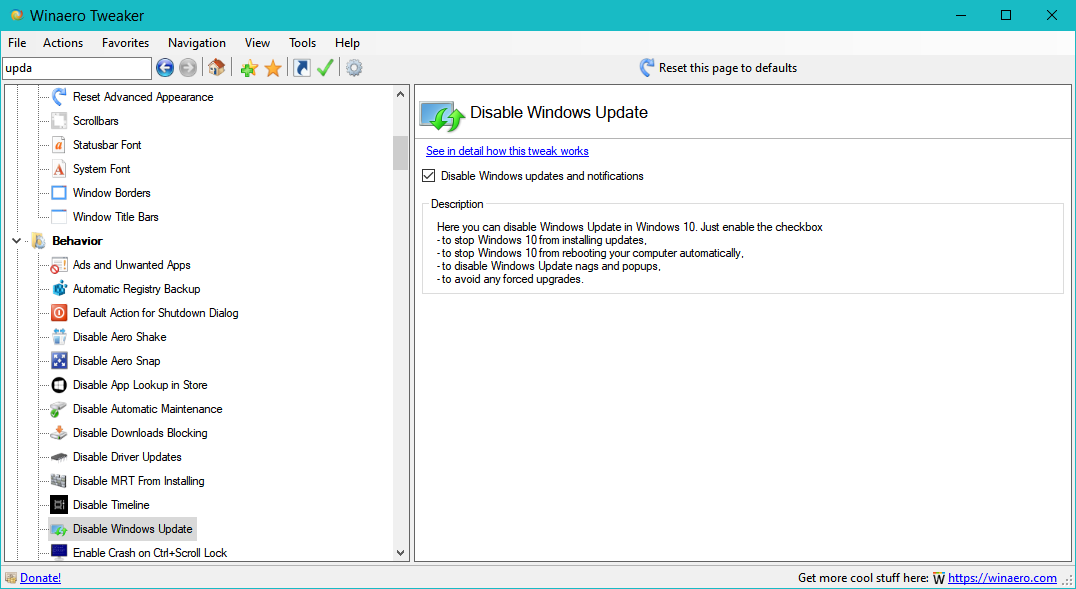The width and height of the screenshot is (1076, 589).
Task: Click the blue Back navigation arrow
Action: [165, 67]
